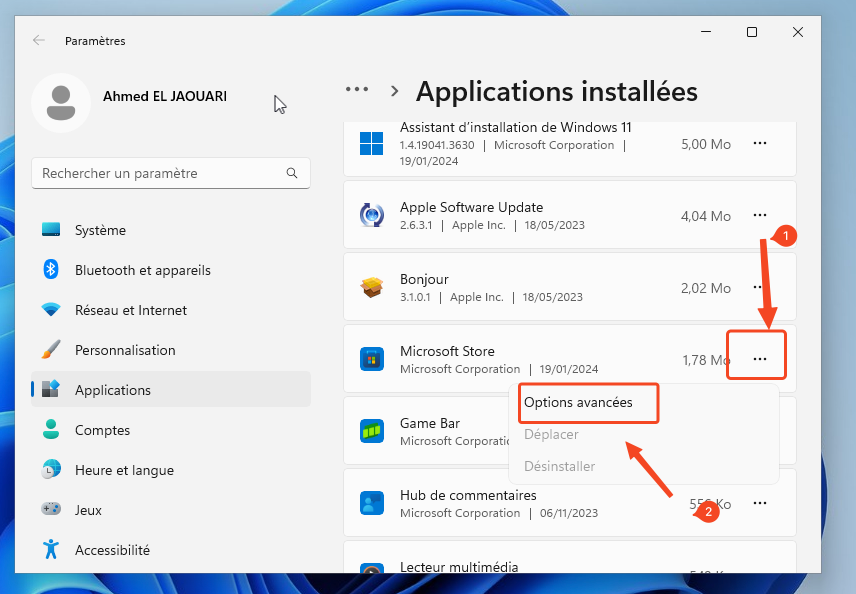
Task: Open the Système settings category
Action: click(x=100, y=230)
